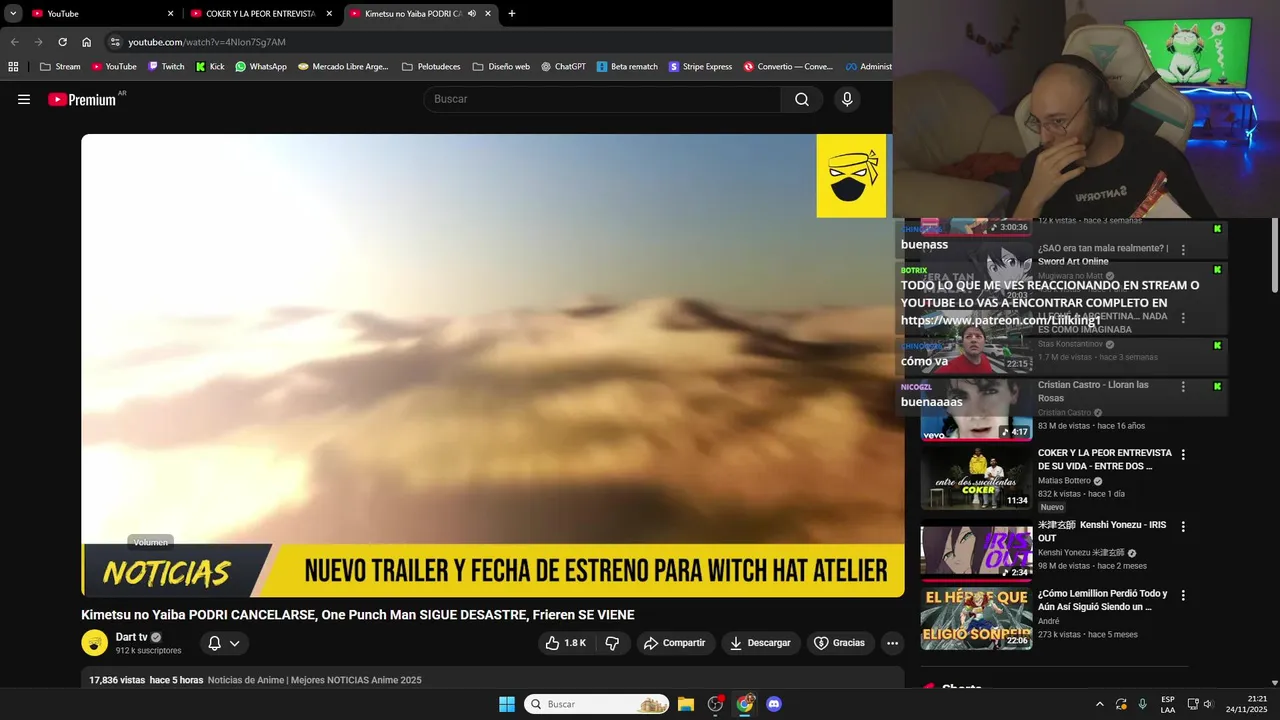Click the YouTube Premium logo
Viewport: 1280px width, 720px height.
(82, 99)
